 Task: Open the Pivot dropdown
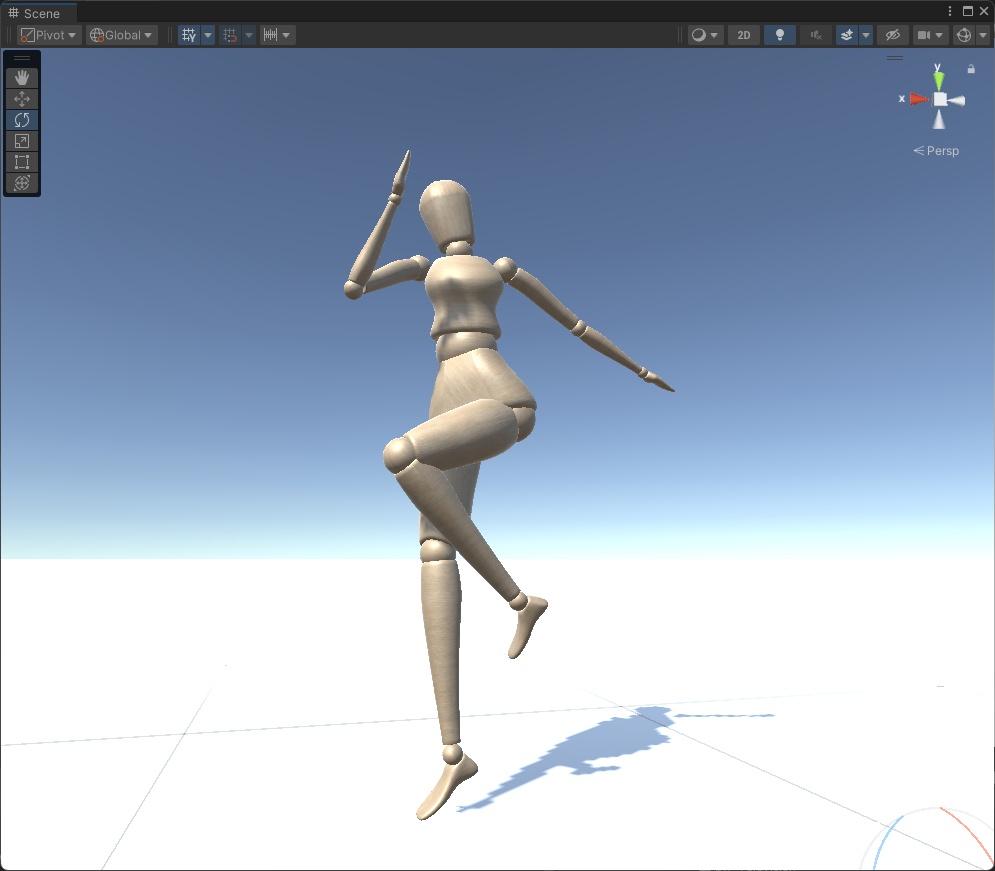[47, 34]
